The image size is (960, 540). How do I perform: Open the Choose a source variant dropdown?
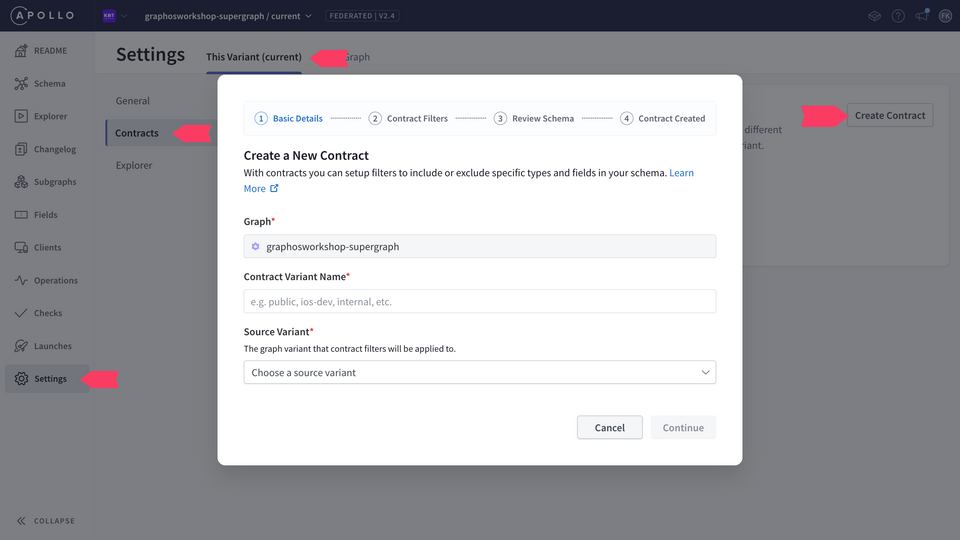[x=479, y=372]
